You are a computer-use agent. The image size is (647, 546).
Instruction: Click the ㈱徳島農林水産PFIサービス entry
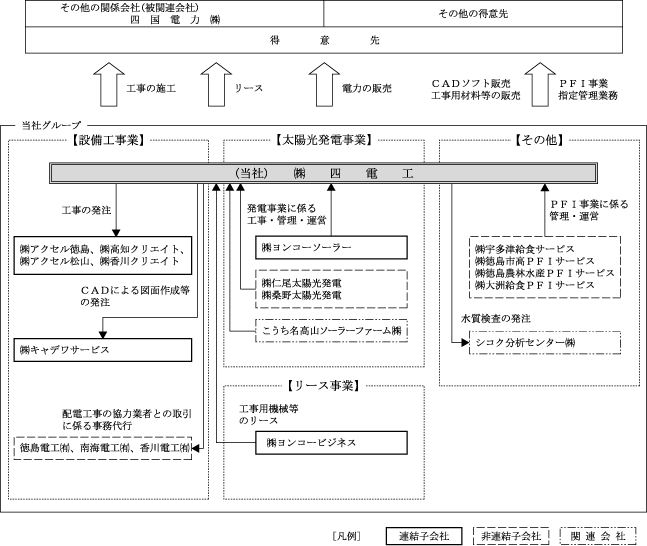(544, 273)
